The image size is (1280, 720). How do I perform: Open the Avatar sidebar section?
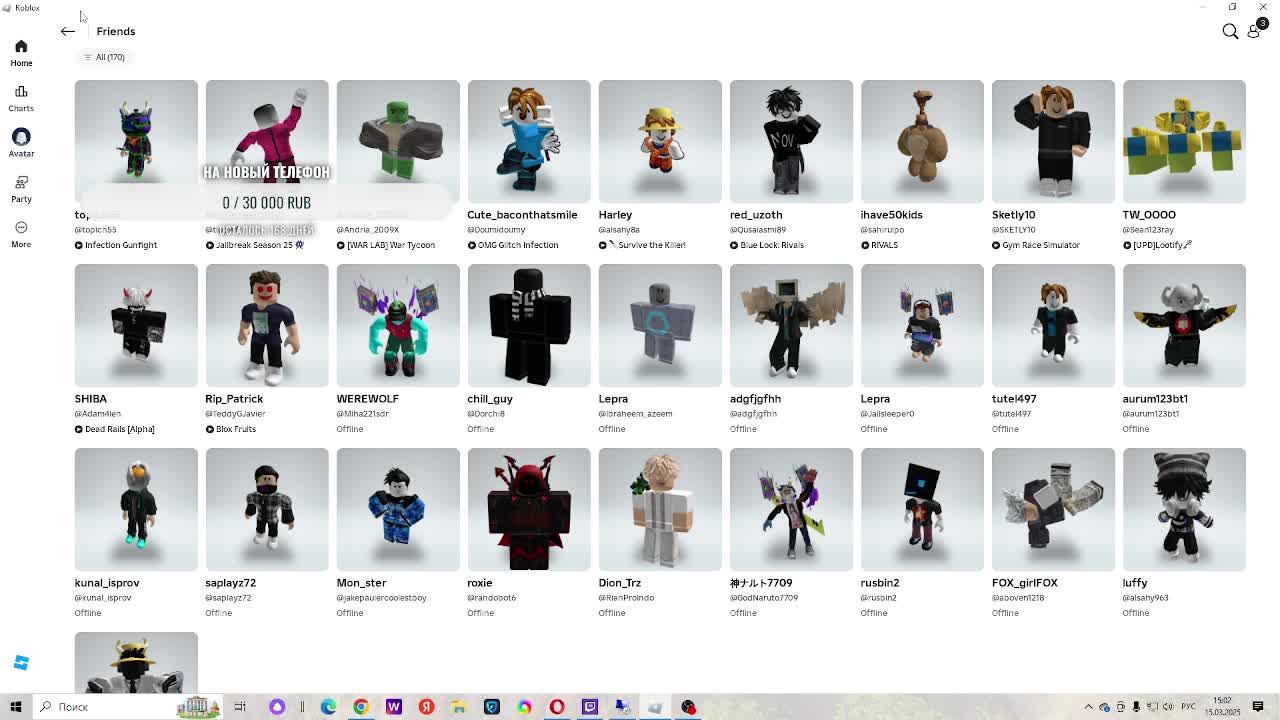[x=21, y=143]
